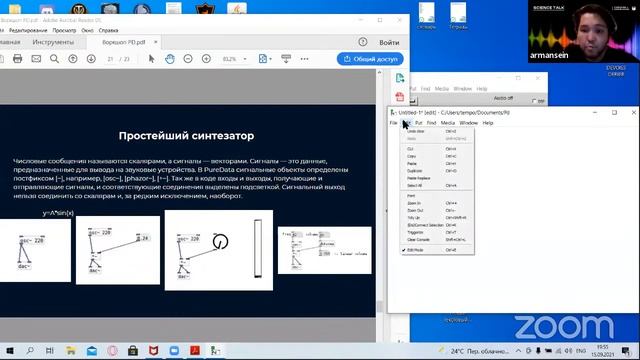Viewport: 640px width, 360px height.
Task: Open File Explorer from taskbar
Action: coord(71,351)
